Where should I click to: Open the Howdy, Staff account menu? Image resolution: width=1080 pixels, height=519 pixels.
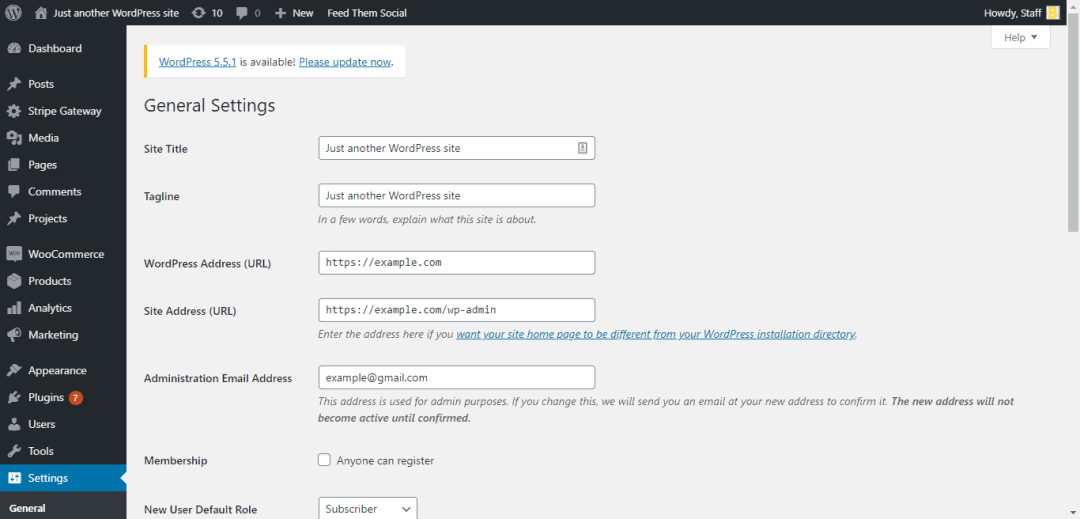1022,13
